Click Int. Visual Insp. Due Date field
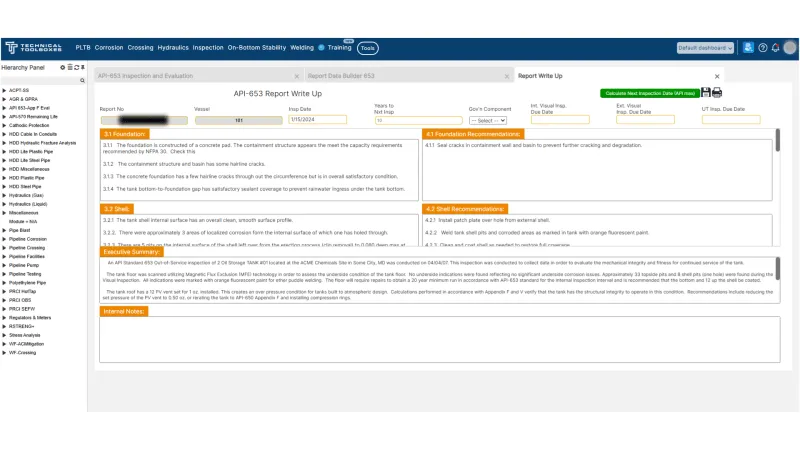The width and height of the screenshot is (800, 450). 560,119
